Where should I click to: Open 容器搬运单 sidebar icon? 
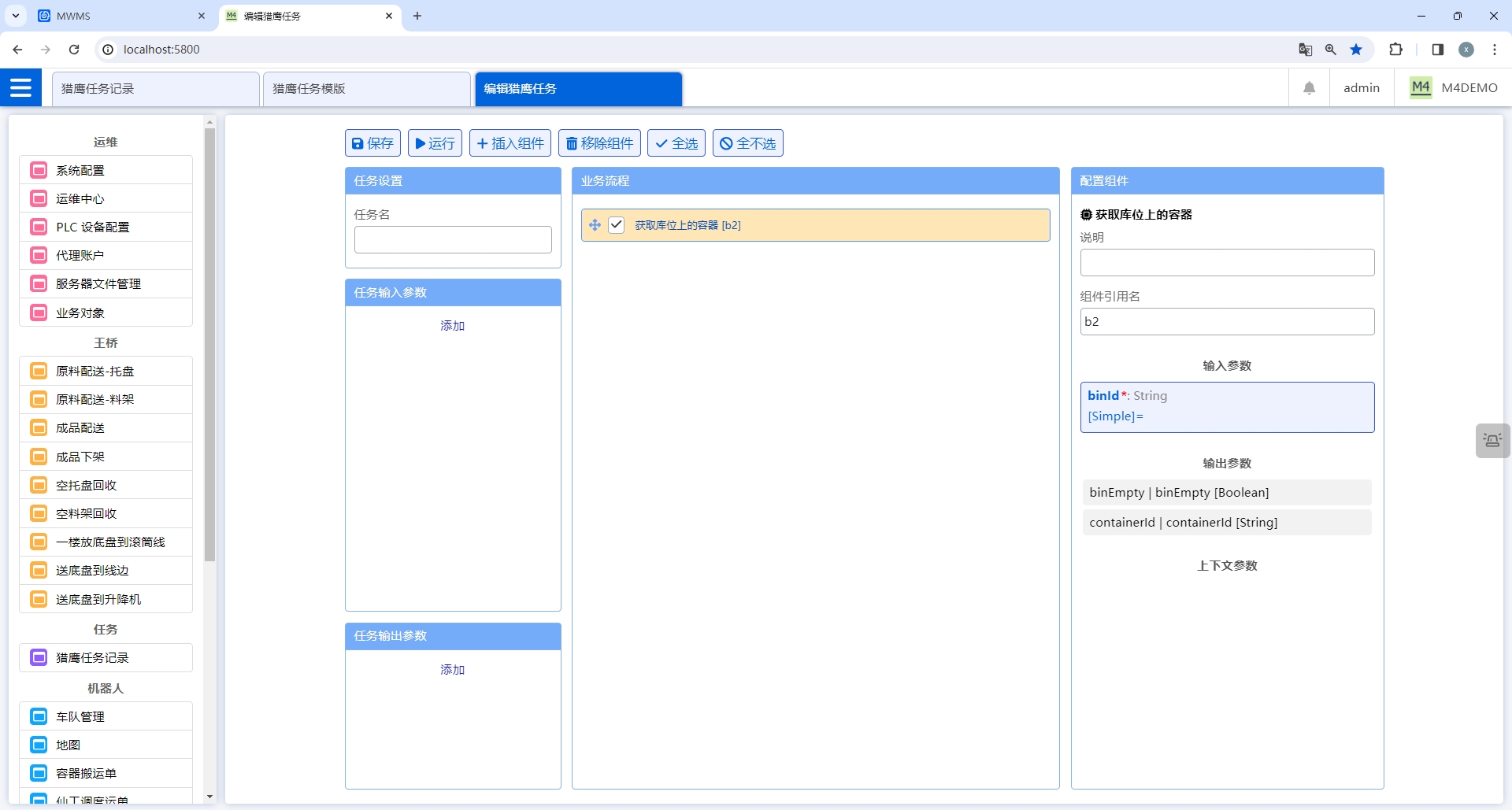[39, 773]
